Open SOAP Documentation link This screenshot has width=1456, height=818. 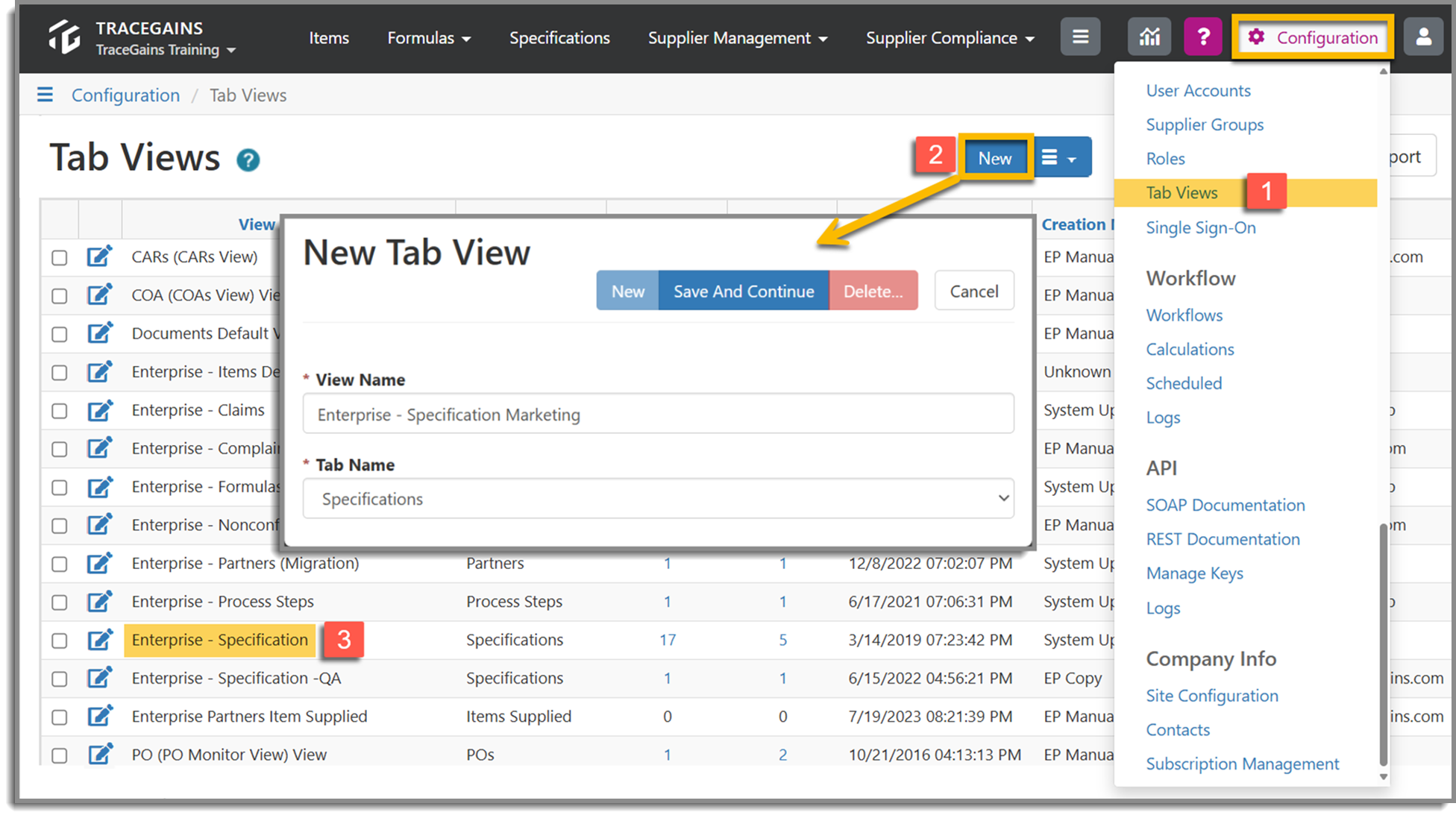click(1226, 505)
